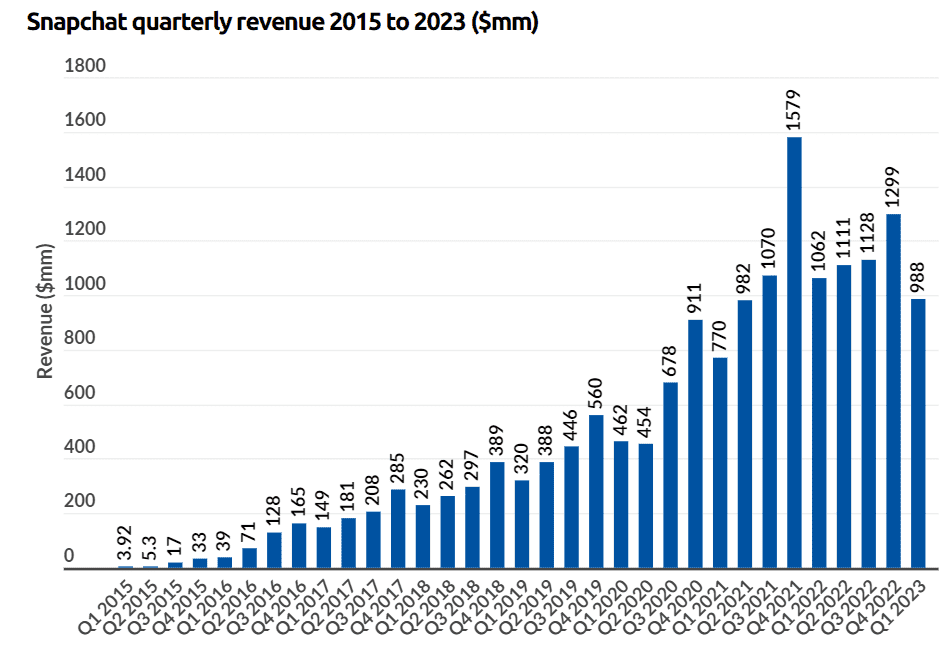
Task: Select the Q4 2022 revenue bar
Action: click(893, 391)
